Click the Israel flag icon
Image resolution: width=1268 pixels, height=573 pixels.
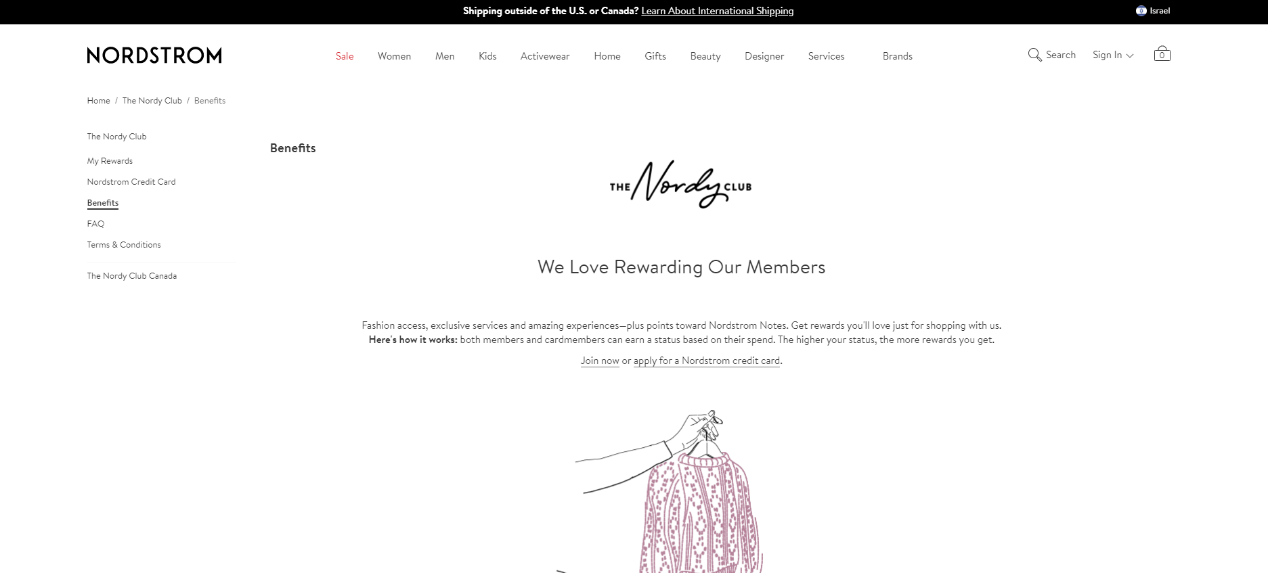(x=1141, y=11)
